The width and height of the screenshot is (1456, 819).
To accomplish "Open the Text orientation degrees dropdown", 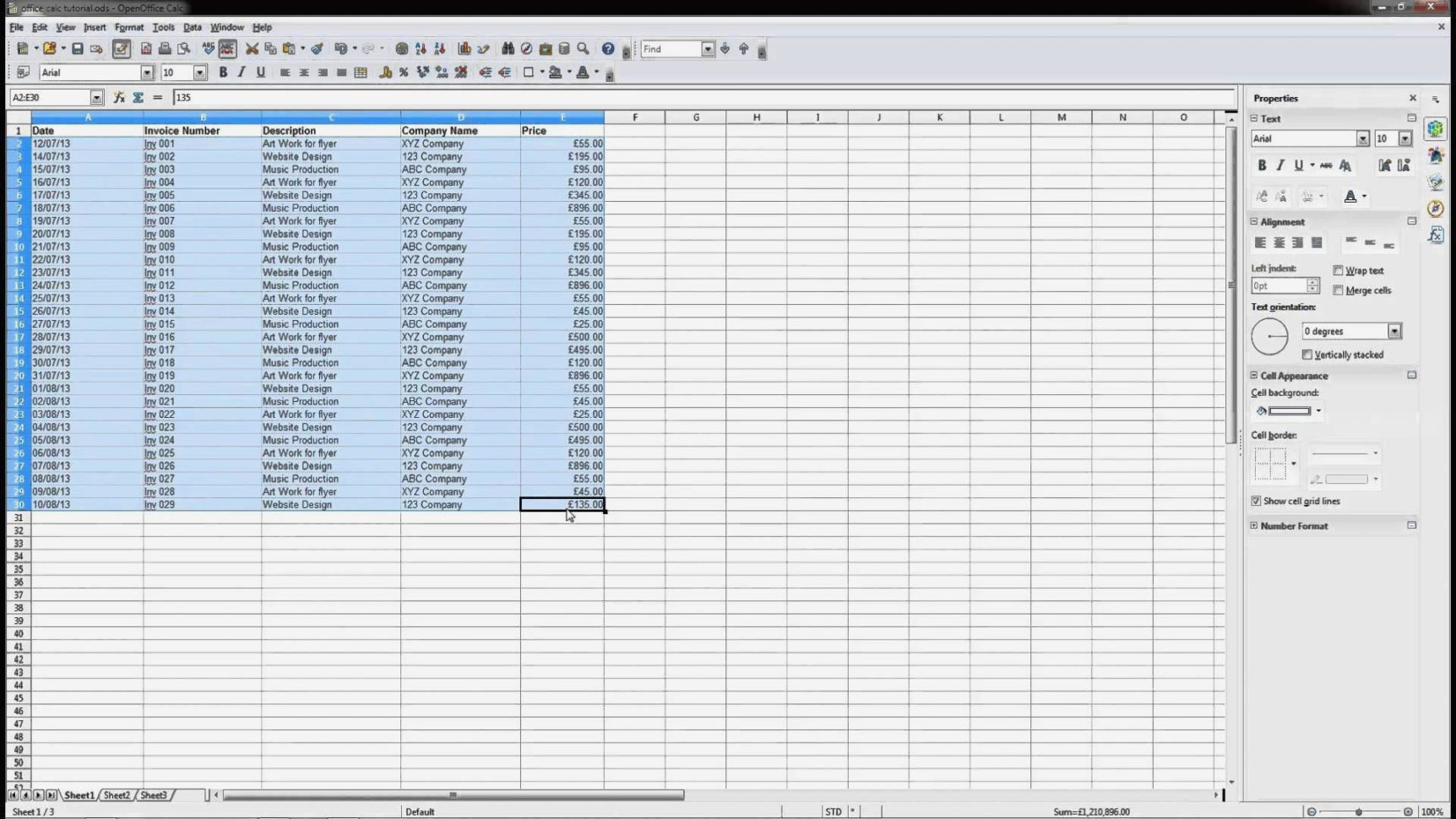I will 1394,331.
